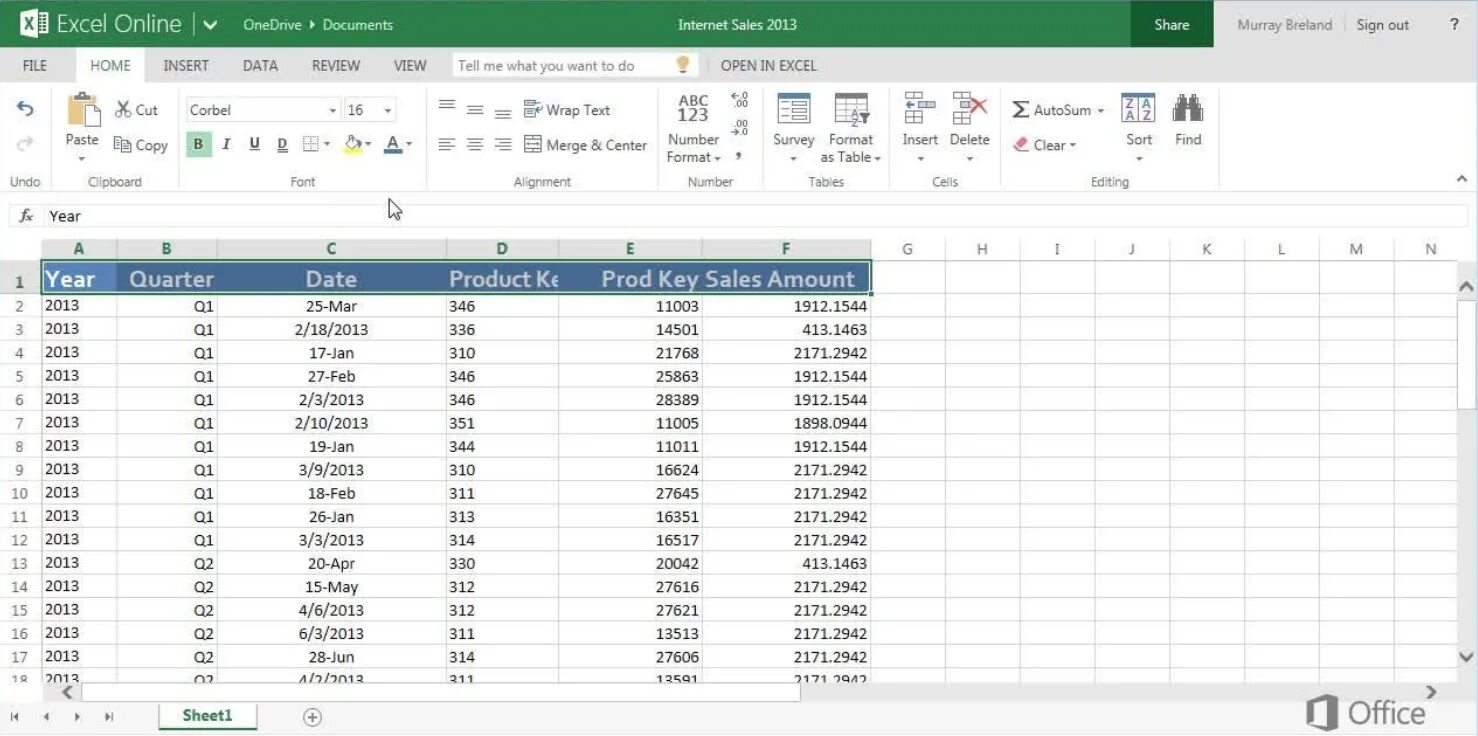Open the Insert cells menu
Image resolution: width=1478 pixels, height=736 pixels.
click(x=920, y=128)
